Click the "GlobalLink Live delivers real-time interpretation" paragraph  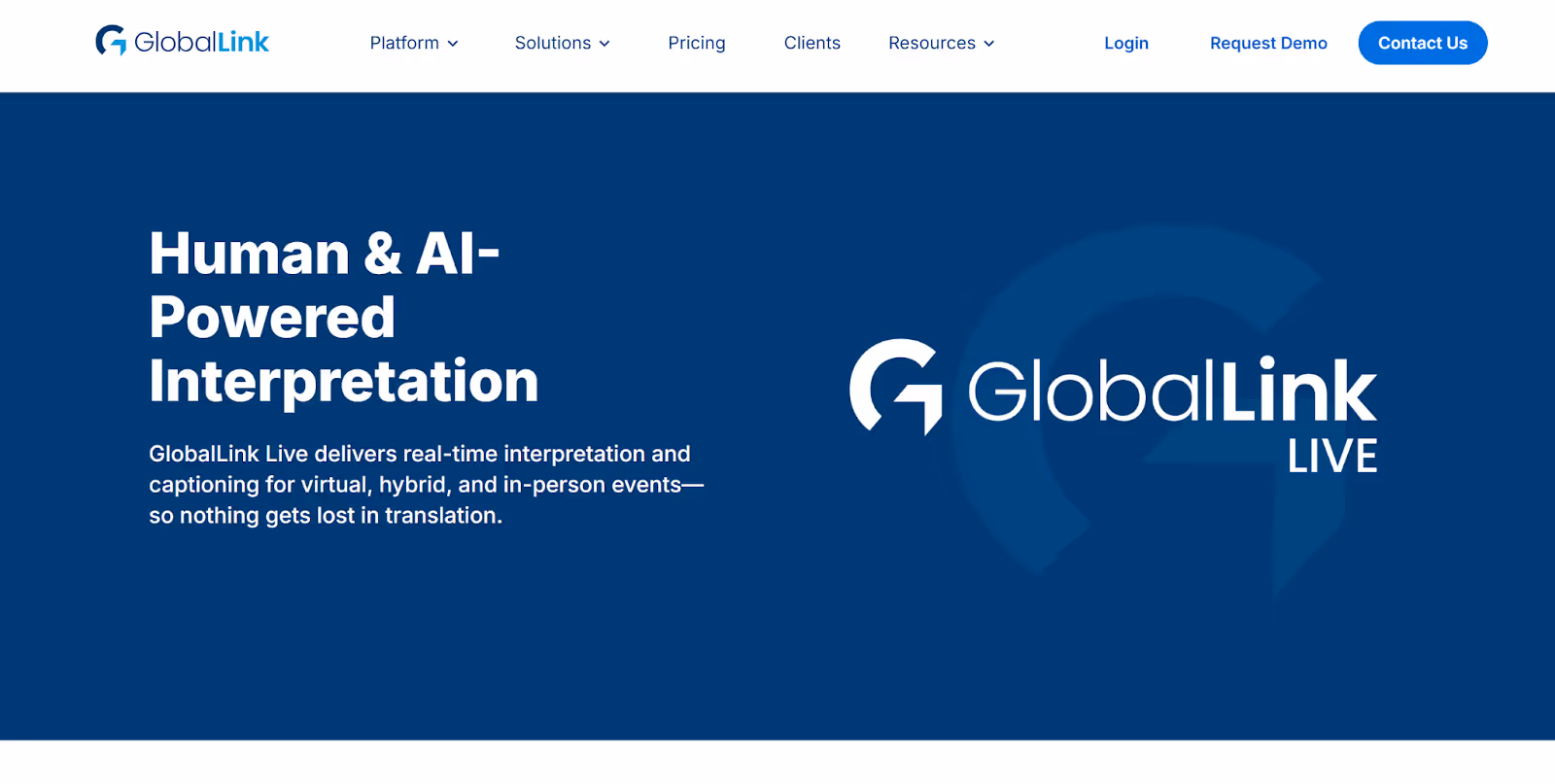427,485
